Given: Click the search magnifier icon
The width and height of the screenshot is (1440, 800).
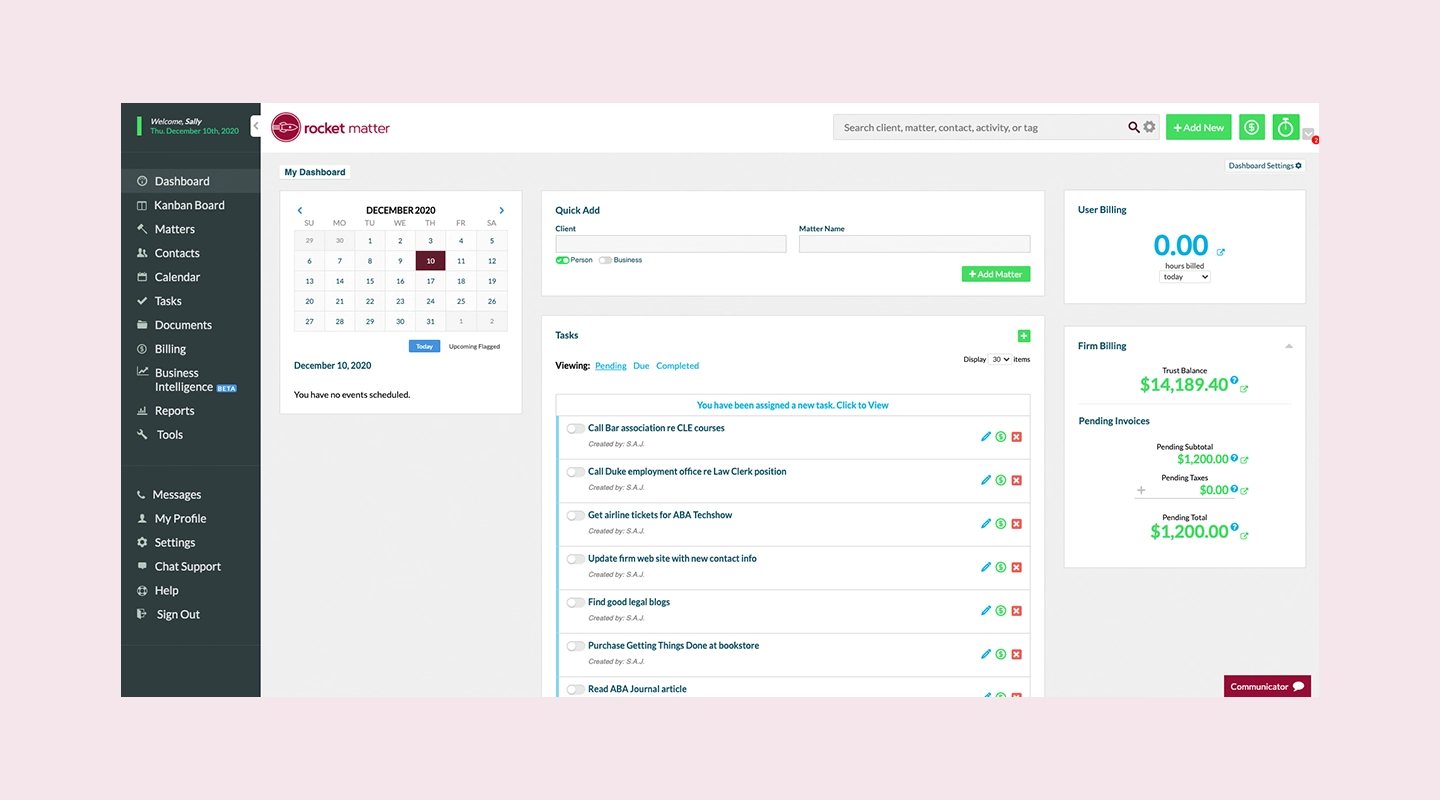Looking at the screenshot, I should [x=1134, y=127].
